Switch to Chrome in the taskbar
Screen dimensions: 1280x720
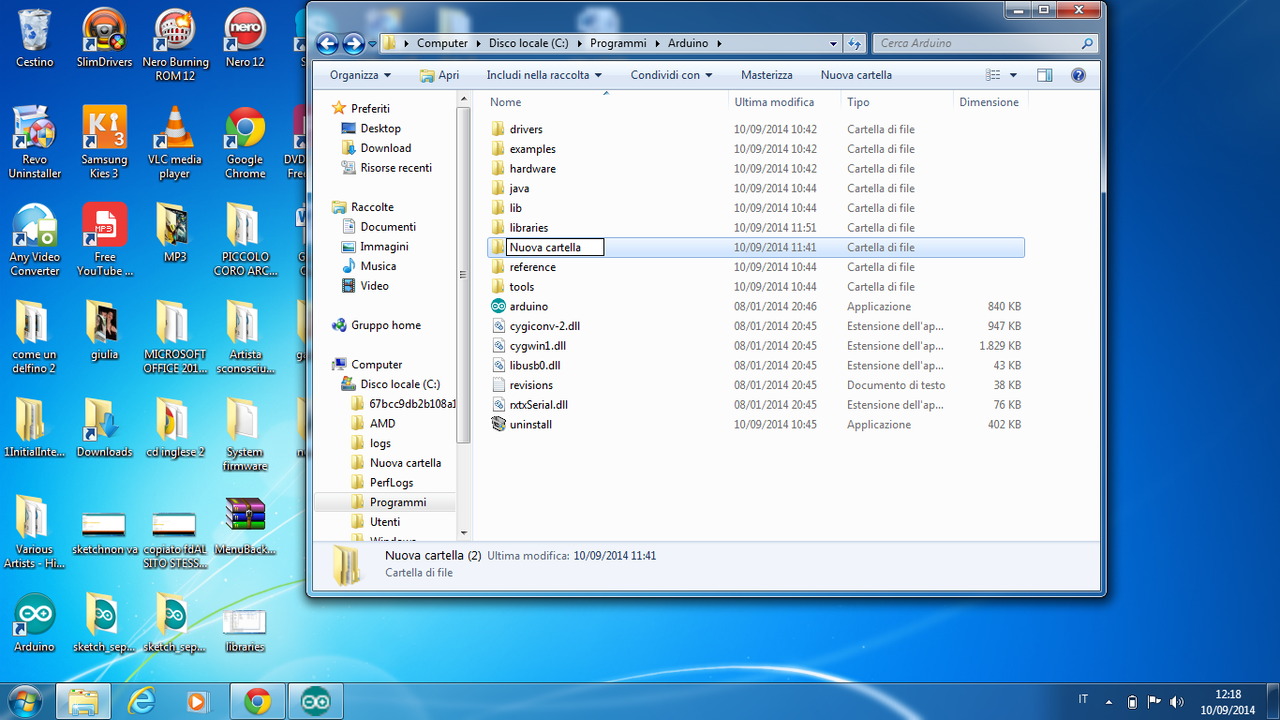(257, 701)
